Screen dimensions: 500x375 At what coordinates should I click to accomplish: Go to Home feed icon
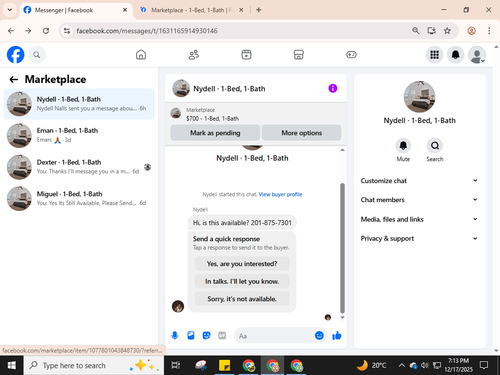pos(141,55)
